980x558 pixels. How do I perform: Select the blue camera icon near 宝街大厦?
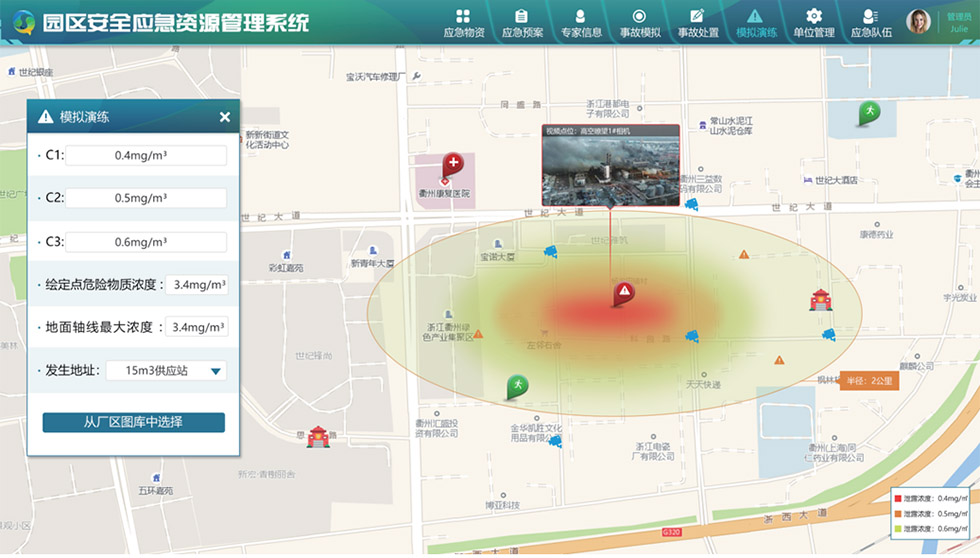click(x=550, y=252)
